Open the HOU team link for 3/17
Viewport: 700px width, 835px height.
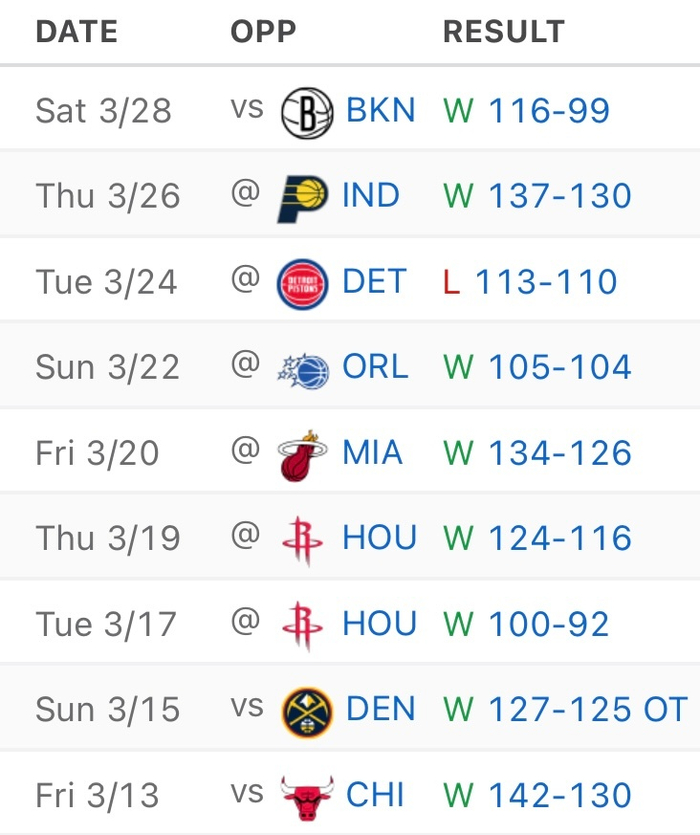tap(379, 625)
